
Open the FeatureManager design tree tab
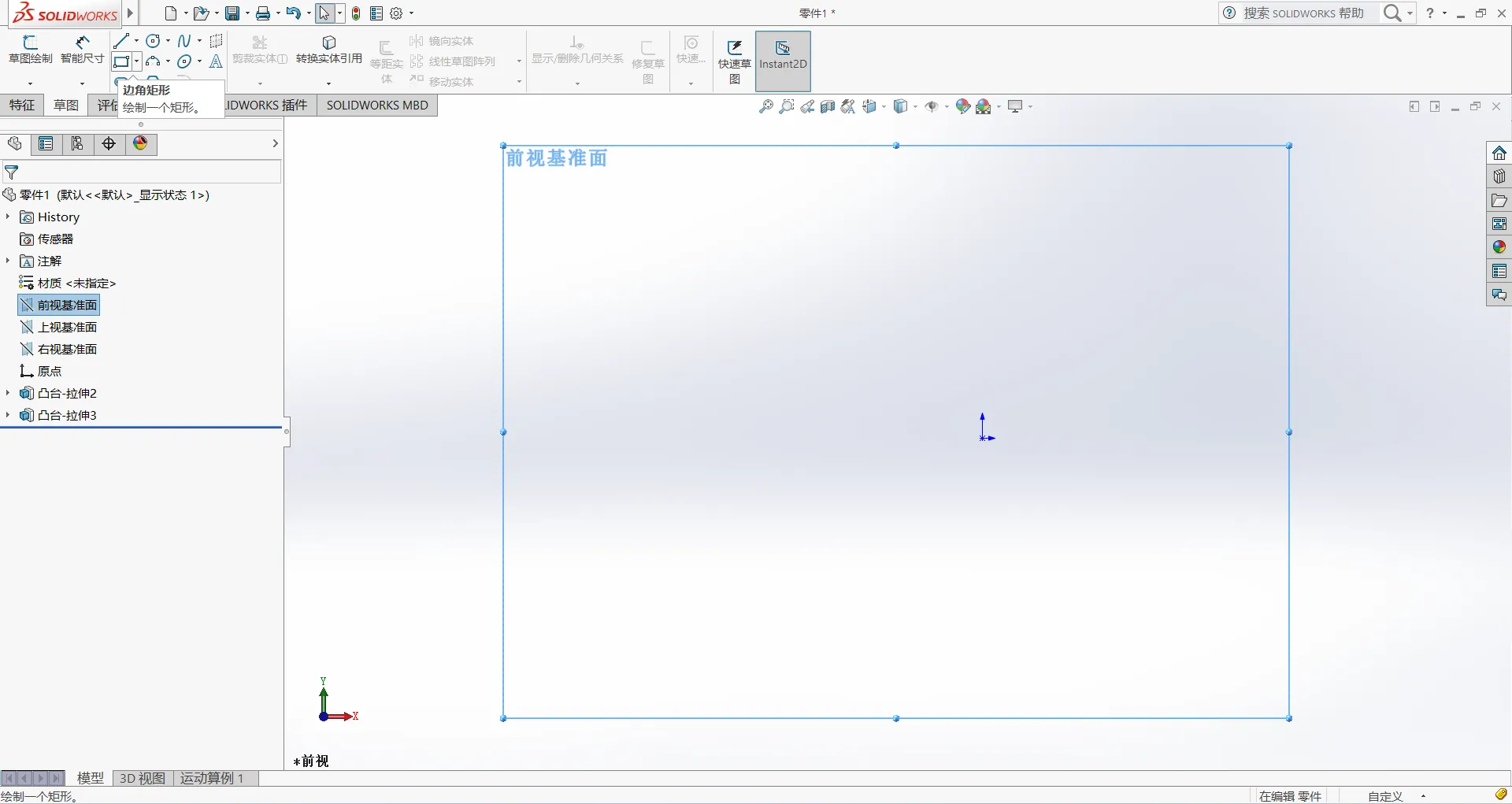tap(14, 143)
